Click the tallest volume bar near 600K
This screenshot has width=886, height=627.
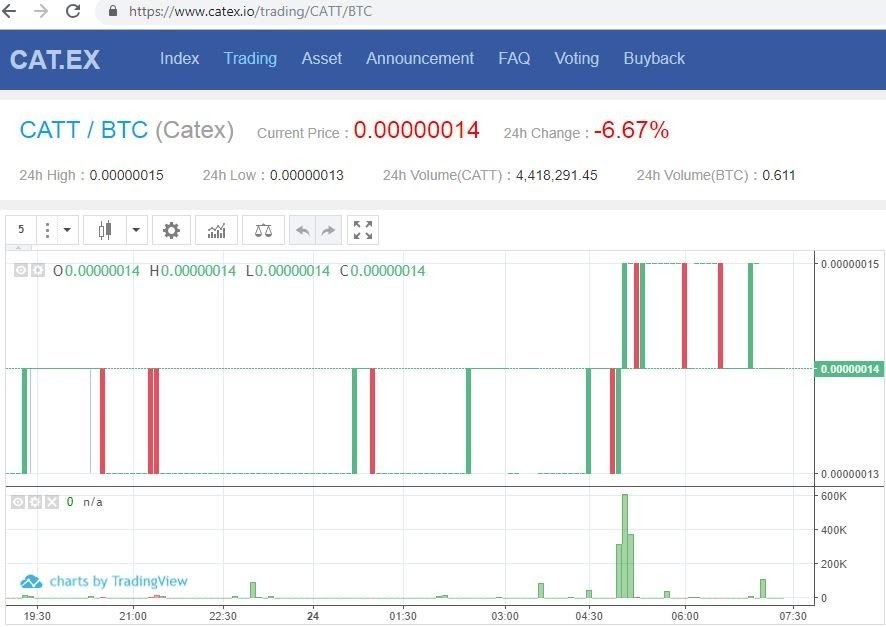click(x=625, y=546)
